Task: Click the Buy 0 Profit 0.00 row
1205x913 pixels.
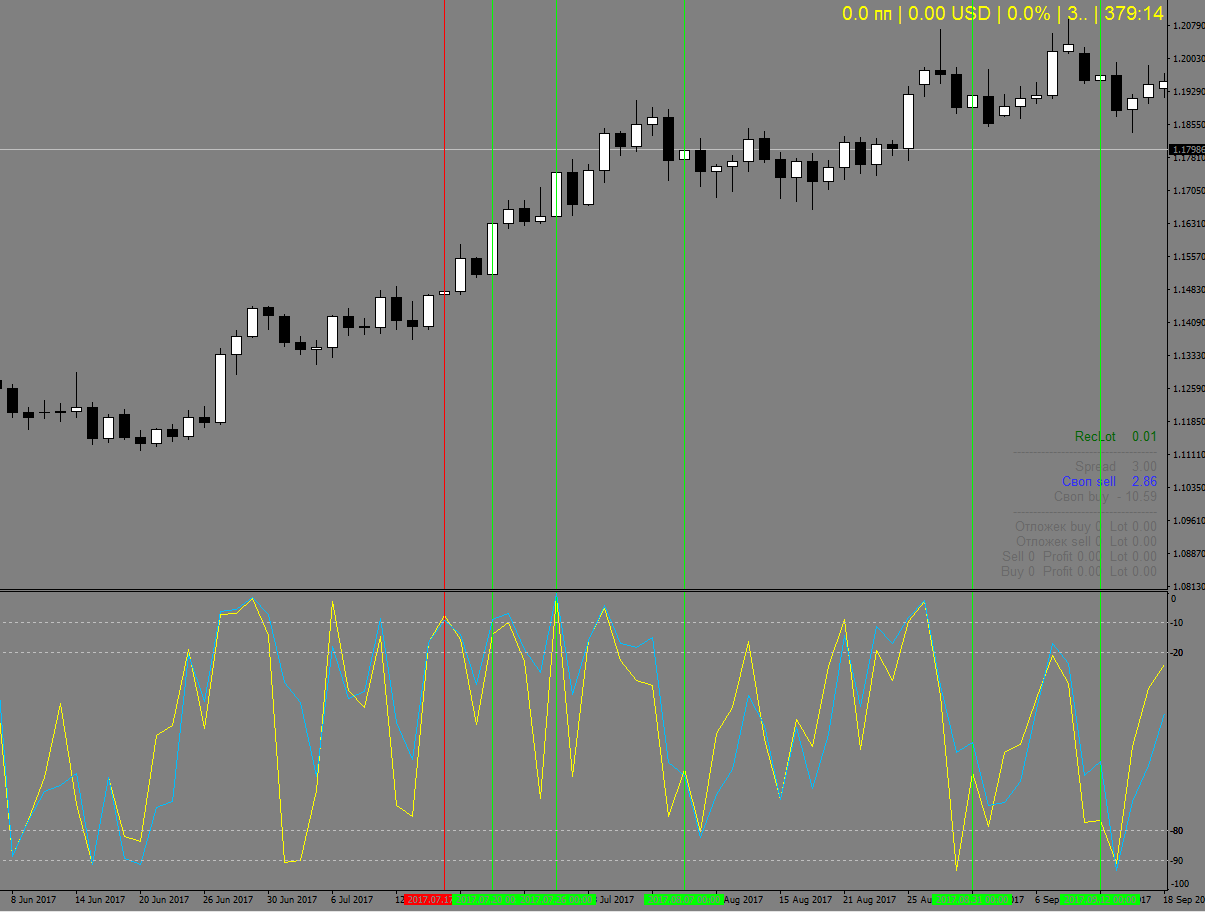Action: tap(1079, 571)
